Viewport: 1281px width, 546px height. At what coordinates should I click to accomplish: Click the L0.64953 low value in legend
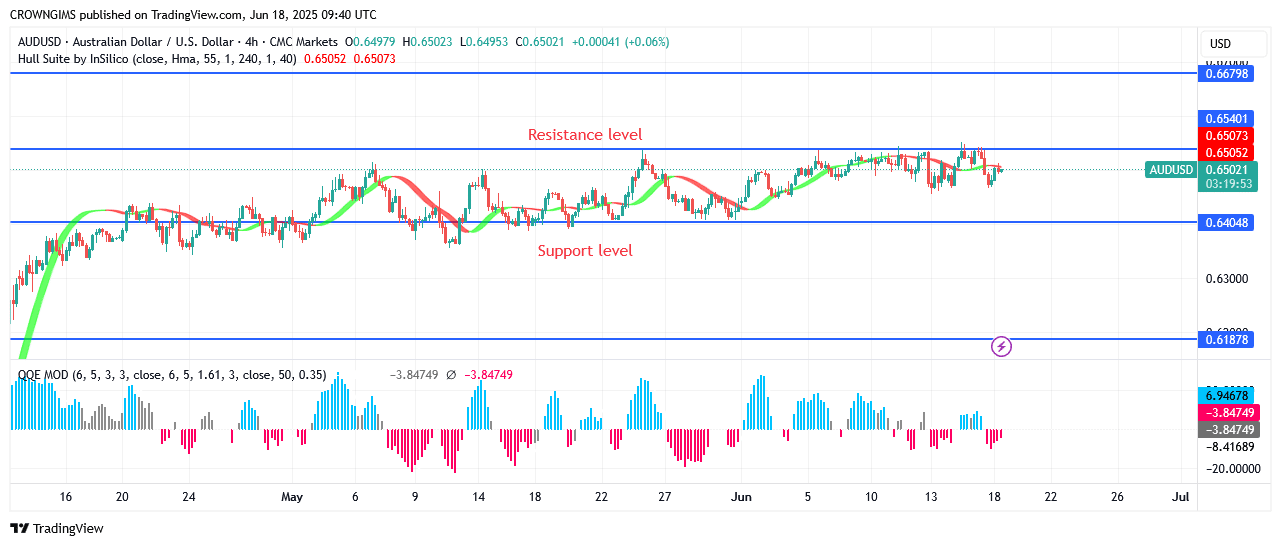483,42
